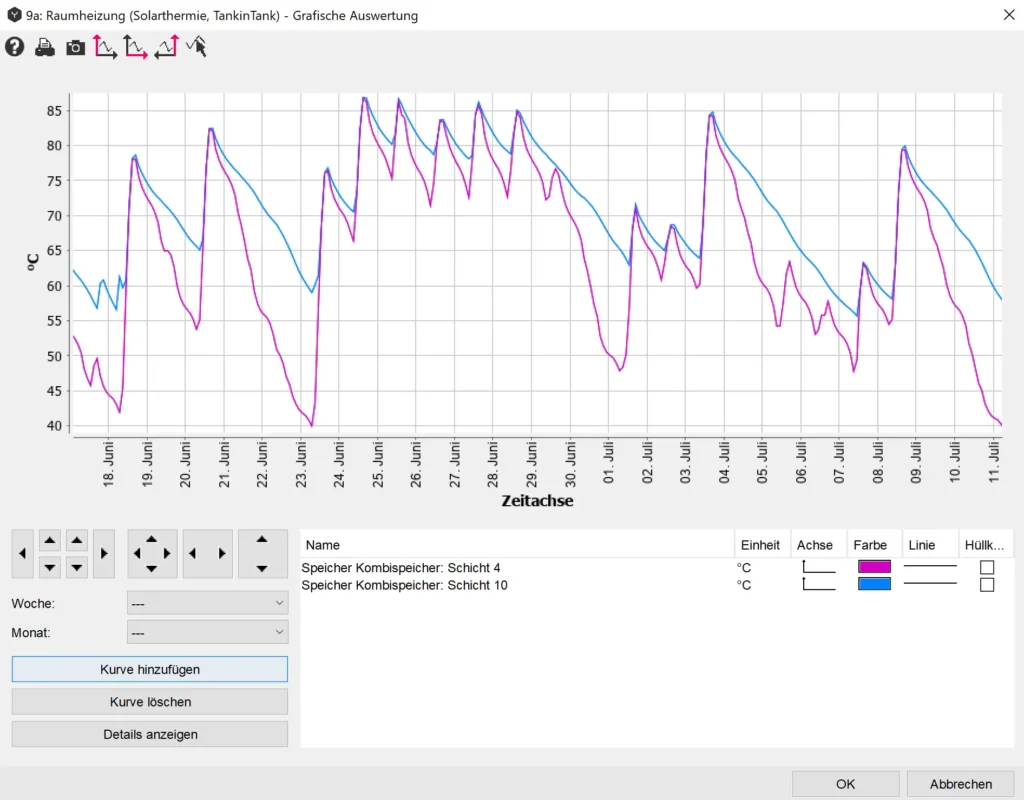Click the '25. Juni' date label
Image resolution: width=1024 pixels, height=800 pixels.
(377, 464)
